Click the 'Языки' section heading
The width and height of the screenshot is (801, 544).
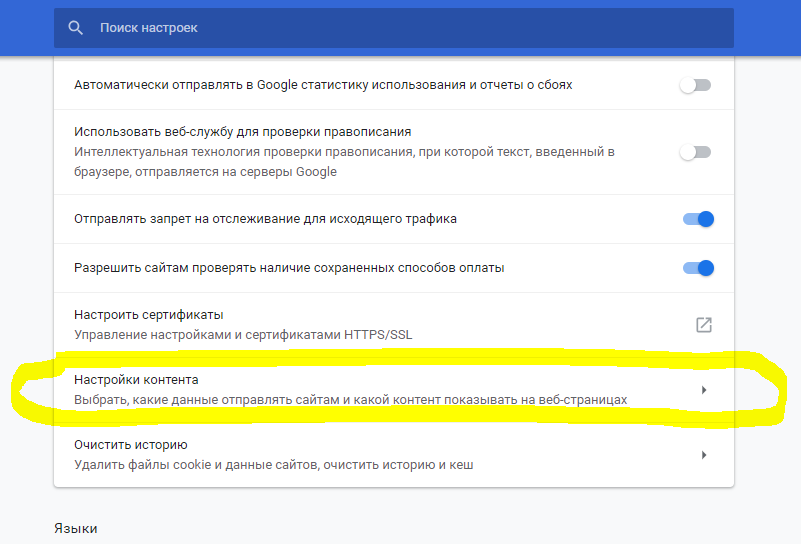tap(76, 528)
